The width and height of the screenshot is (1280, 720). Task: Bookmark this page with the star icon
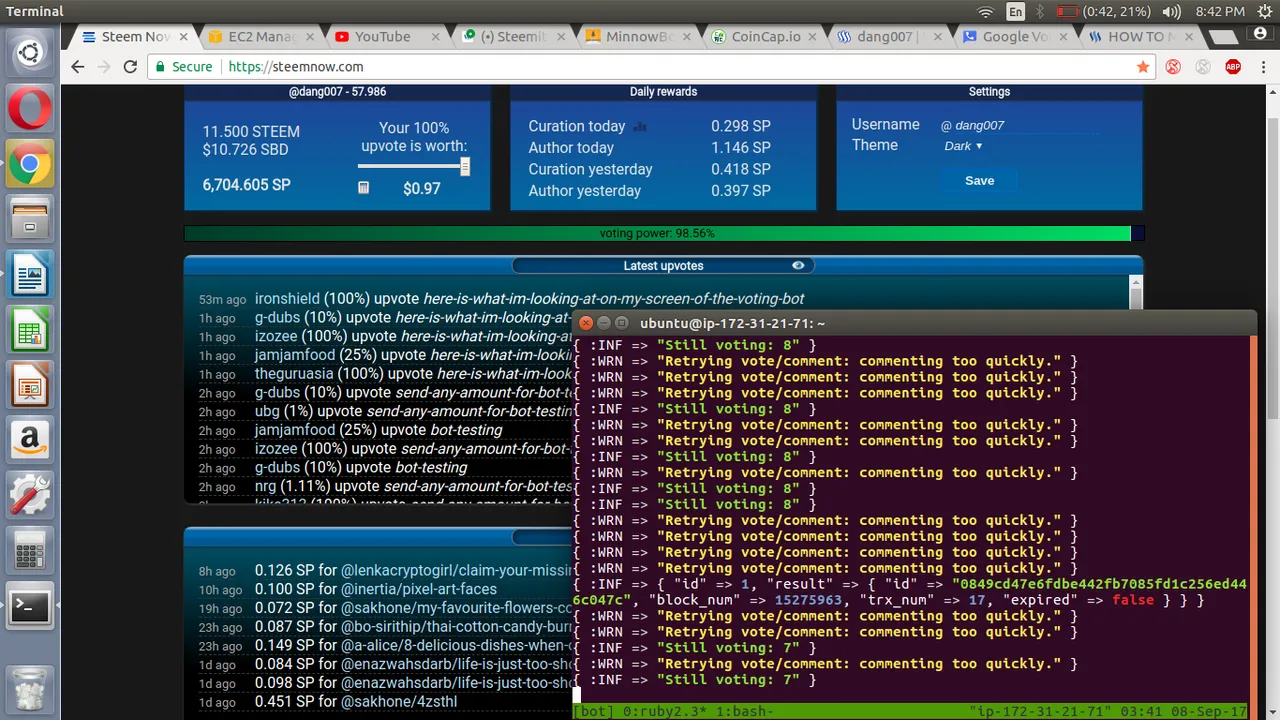[1143, 67]
